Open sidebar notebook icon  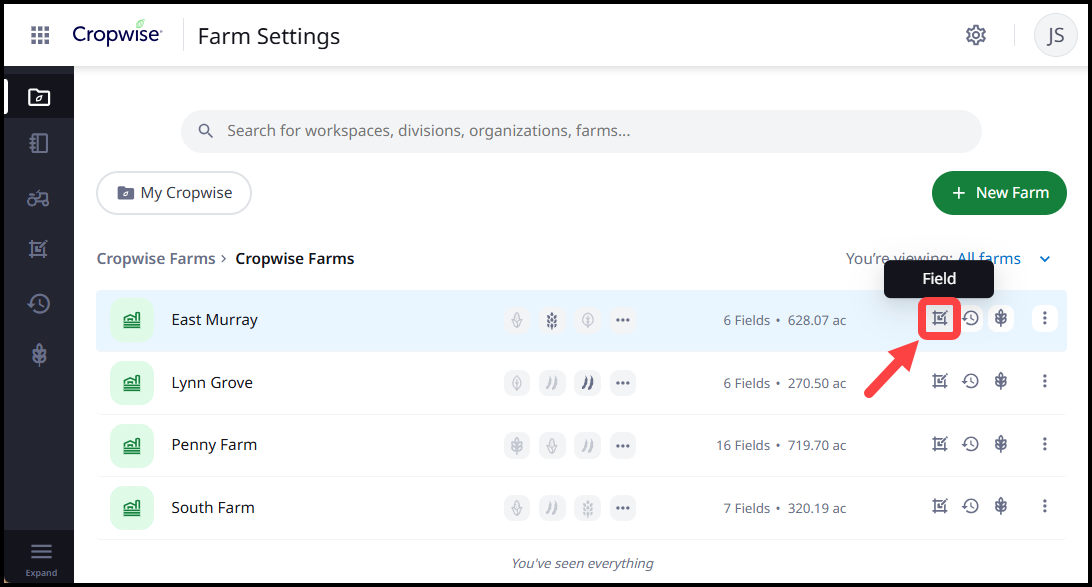(38, 144)
